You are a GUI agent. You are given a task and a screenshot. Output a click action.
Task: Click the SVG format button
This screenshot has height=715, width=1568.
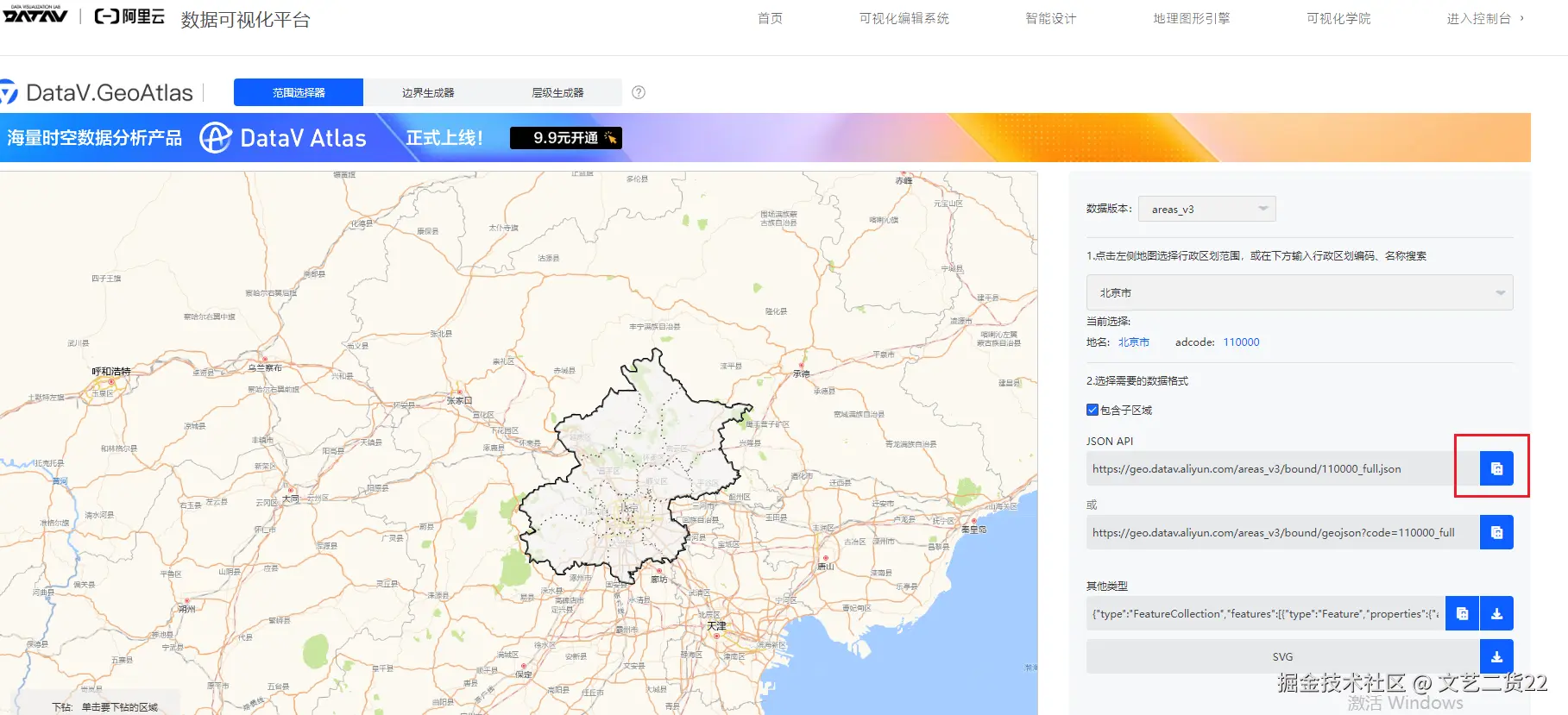coord(1282,656)
